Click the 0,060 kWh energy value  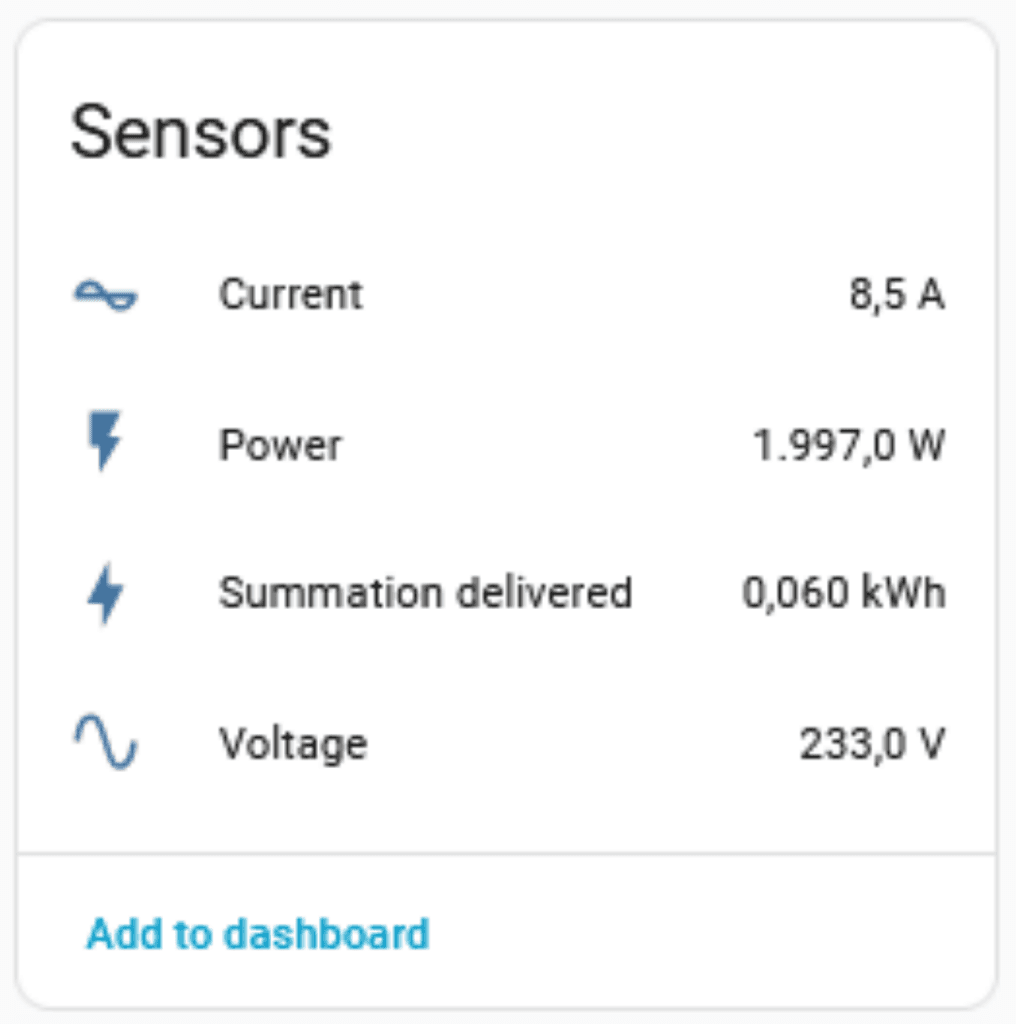[845, 592]
